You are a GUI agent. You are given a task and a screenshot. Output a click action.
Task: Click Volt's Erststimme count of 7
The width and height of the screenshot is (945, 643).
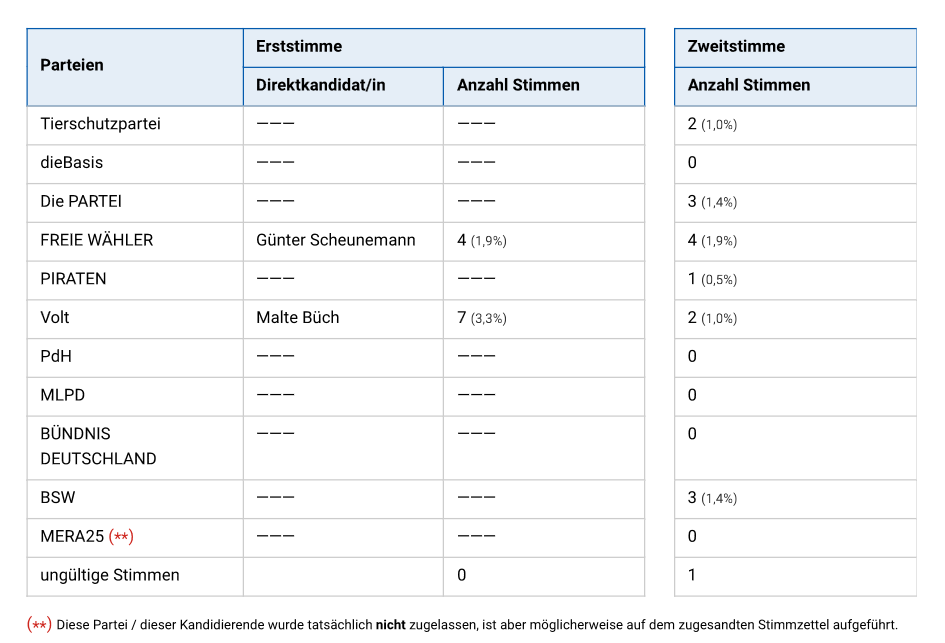462,317
